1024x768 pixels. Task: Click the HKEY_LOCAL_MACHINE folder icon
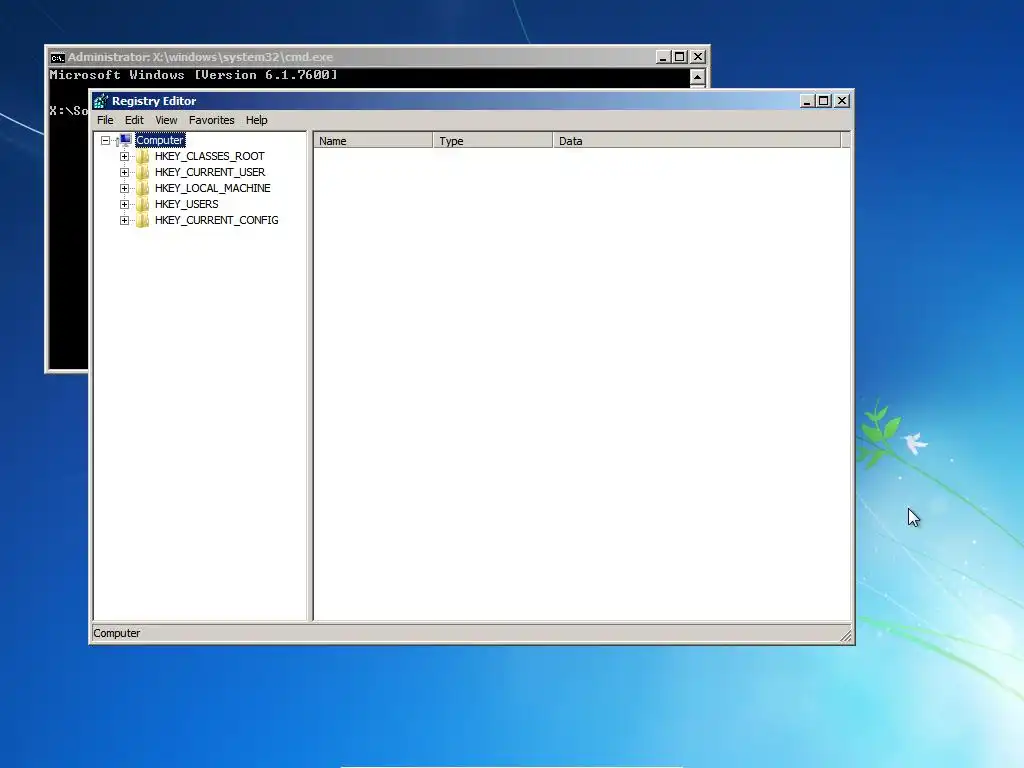(143, 188)
